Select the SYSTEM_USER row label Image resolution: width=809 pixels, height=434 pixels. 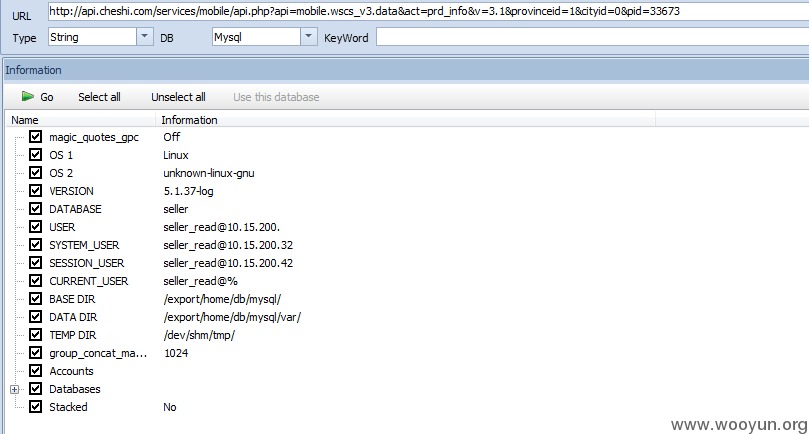[x=84, y=245]
